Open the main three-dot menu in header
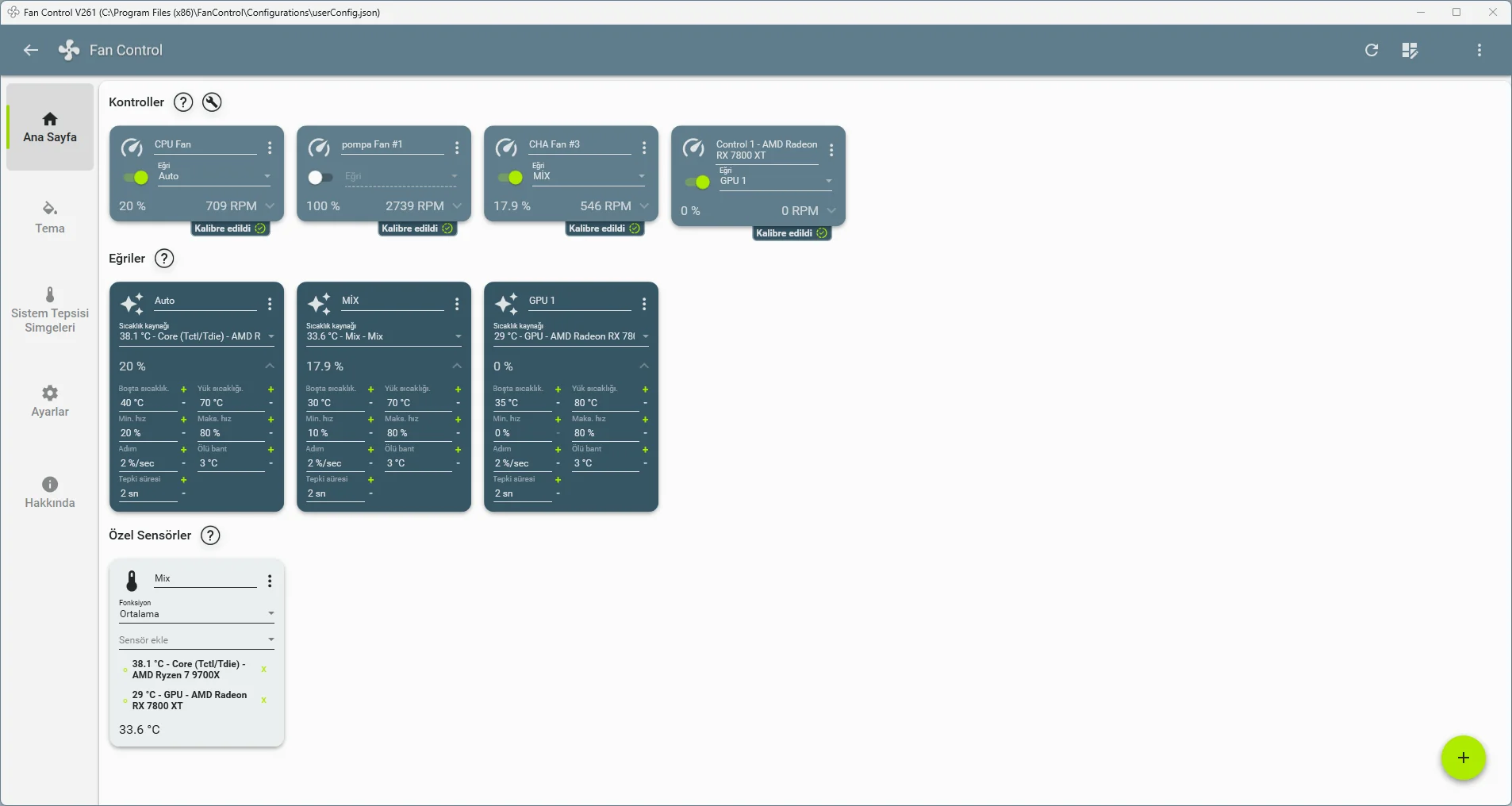 (x=1479, y=50)
